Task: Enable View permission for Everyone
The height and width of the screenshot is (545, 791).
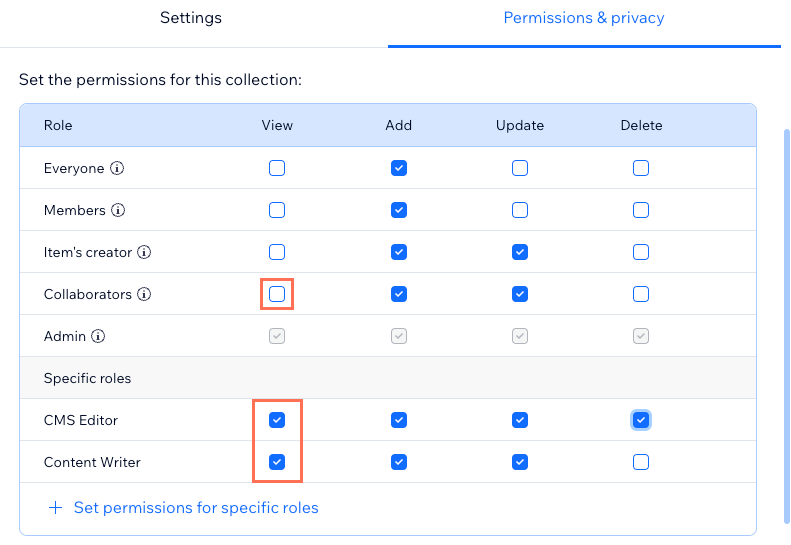Action: tap(277, 168)
